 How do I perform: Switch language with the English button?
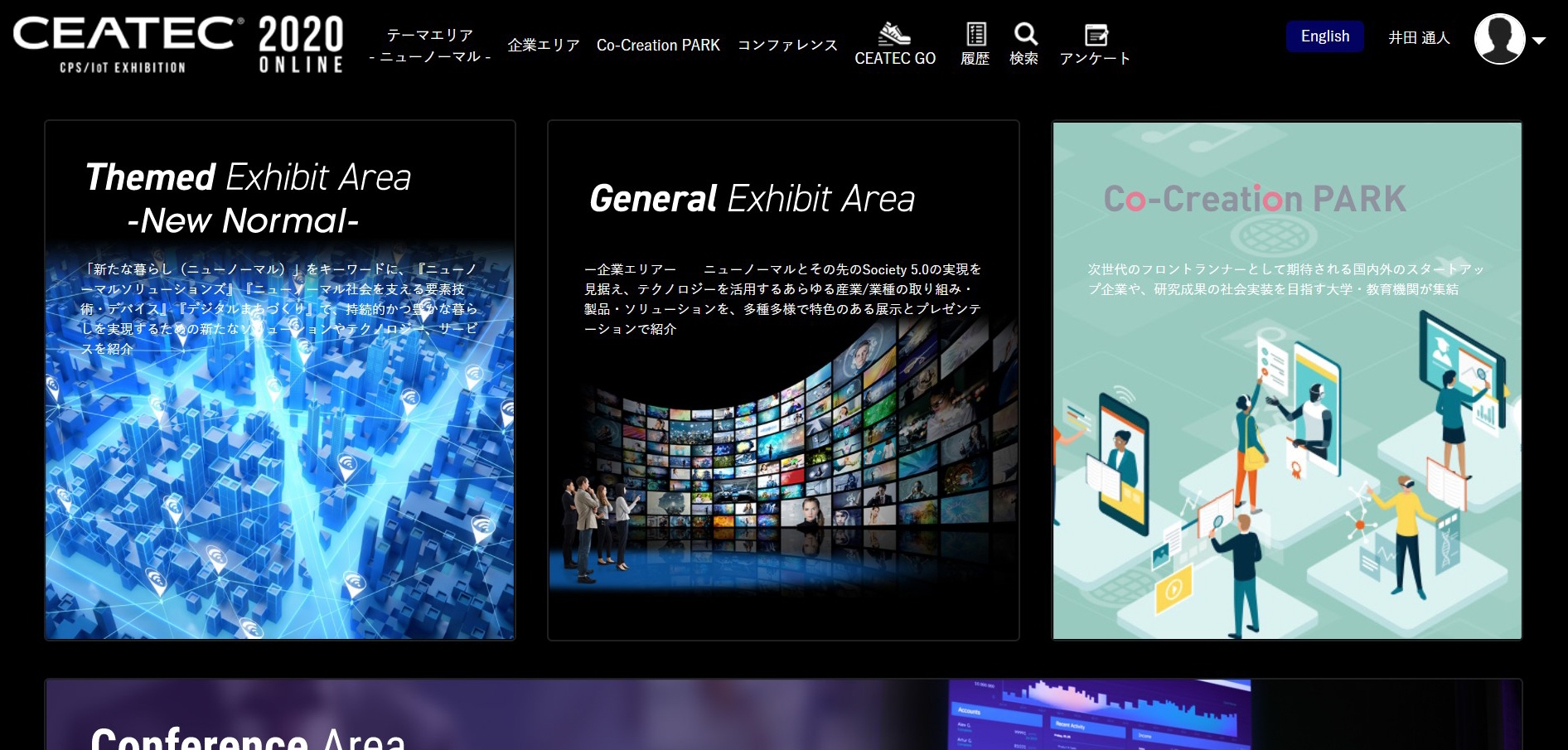1324,36
